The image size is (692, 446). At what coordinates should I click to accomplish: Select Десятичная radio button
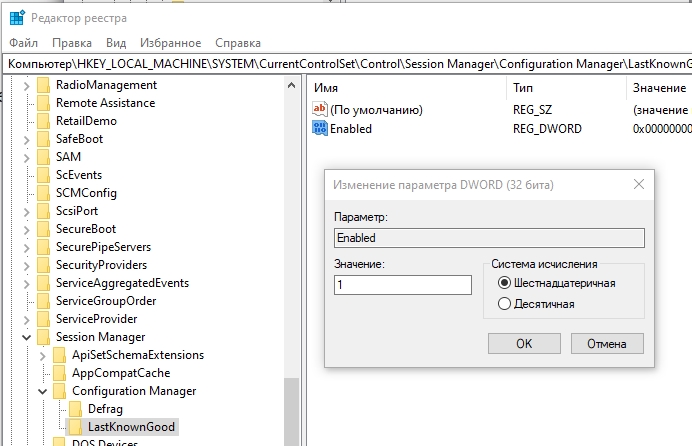click(x=504, y=304)
